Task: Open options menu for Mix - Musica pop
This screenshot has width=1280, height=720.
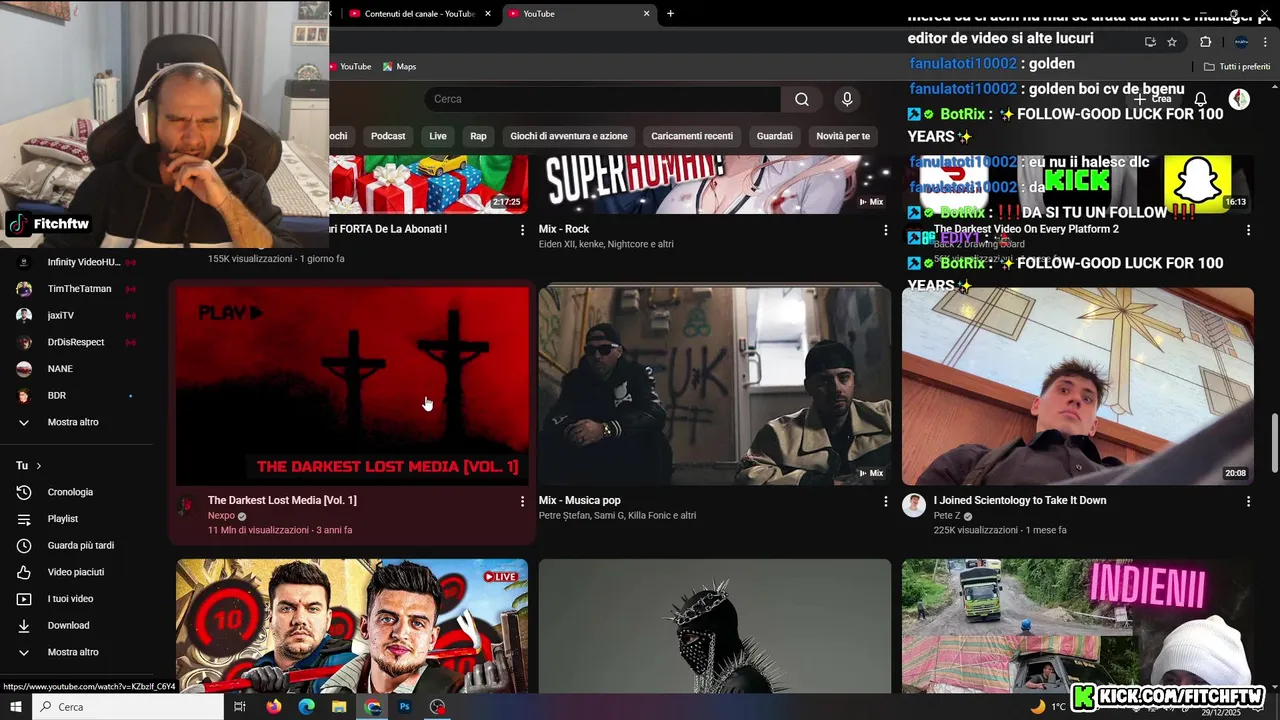Action: pyautogui.click(x=885, y=500)
